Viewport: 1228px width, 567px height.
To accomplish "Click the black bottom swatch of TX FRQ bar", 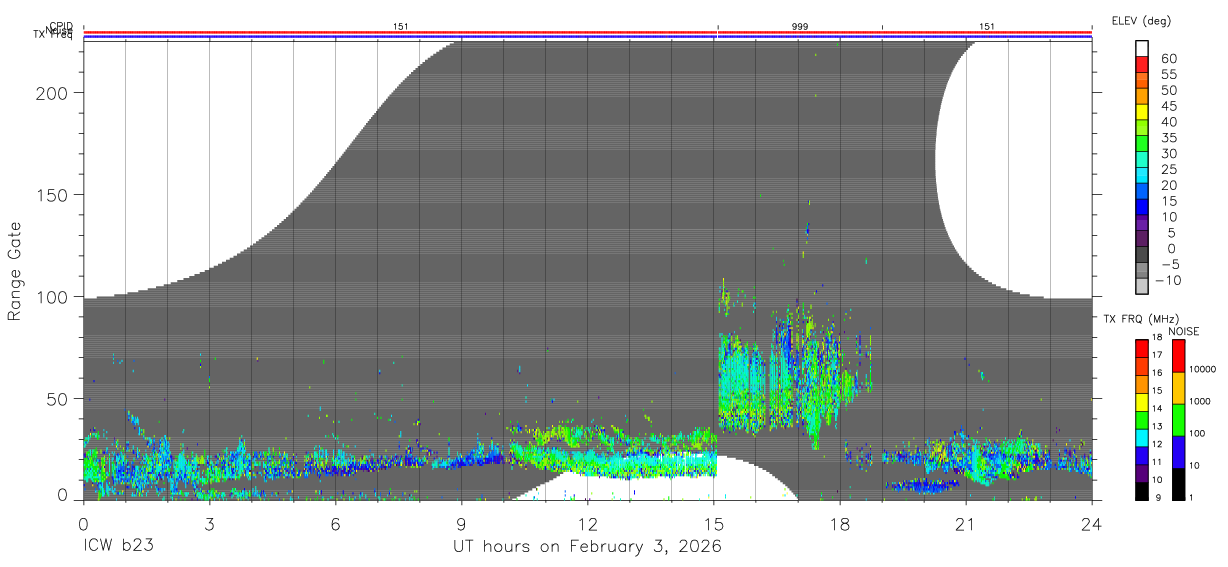I will tap(1141, 491).
